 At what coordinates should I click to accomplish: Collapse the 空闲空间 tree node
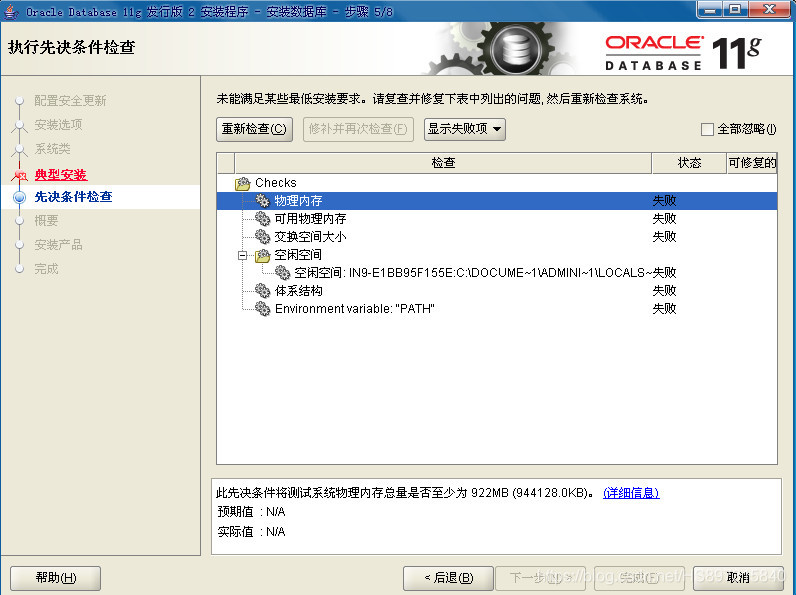(243, 255)
